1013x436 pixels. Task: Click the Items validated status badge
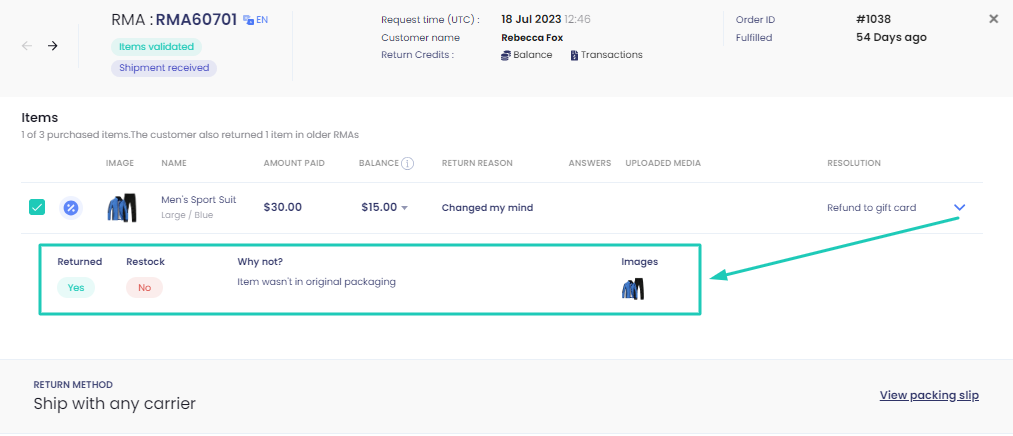(156, 47)
